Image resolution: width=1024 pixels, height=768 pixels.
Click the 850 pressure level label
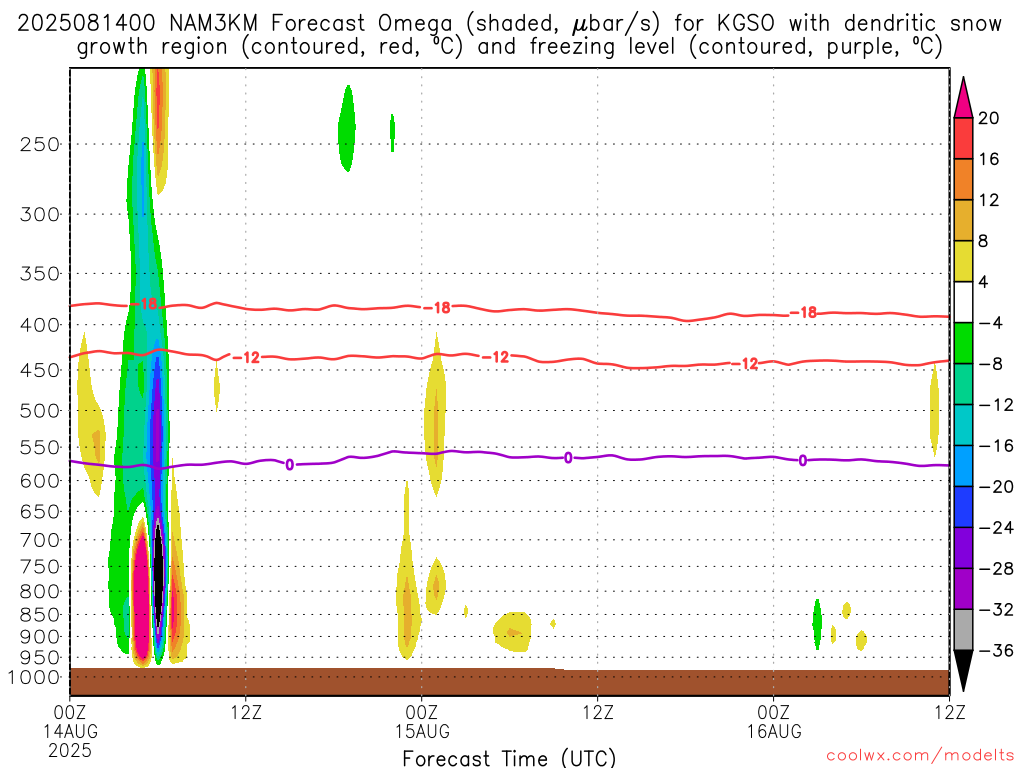pyautogui.click(x=40, y=615)
